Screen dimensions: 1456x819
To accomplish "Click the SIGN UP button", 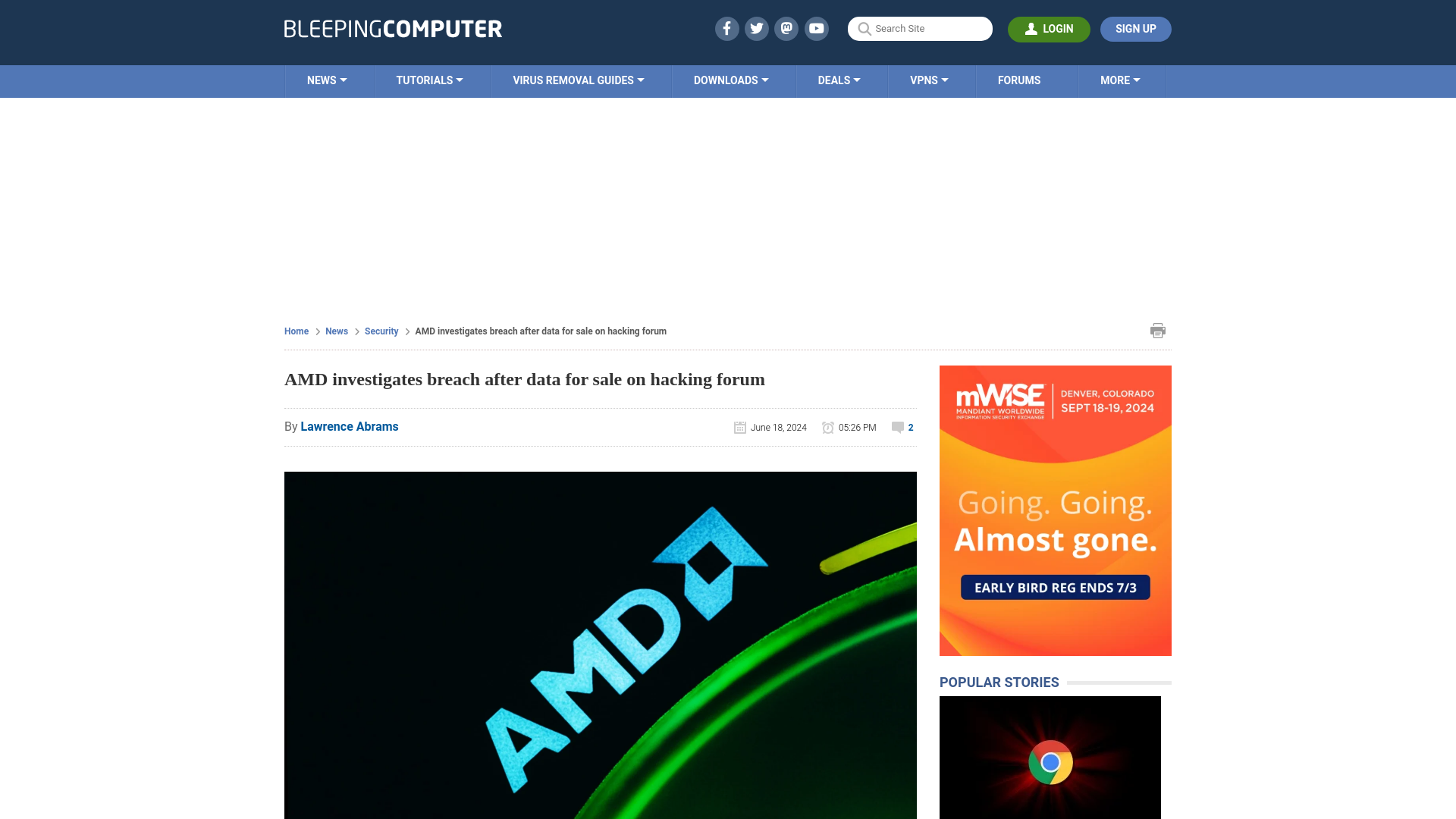I will tap(1135, 29).
